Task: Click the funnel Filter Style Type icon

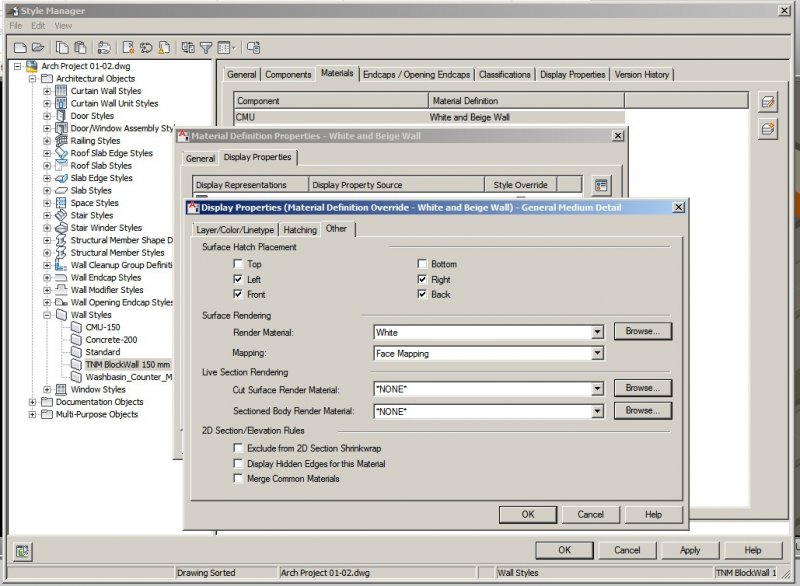Action: (206, 47)
